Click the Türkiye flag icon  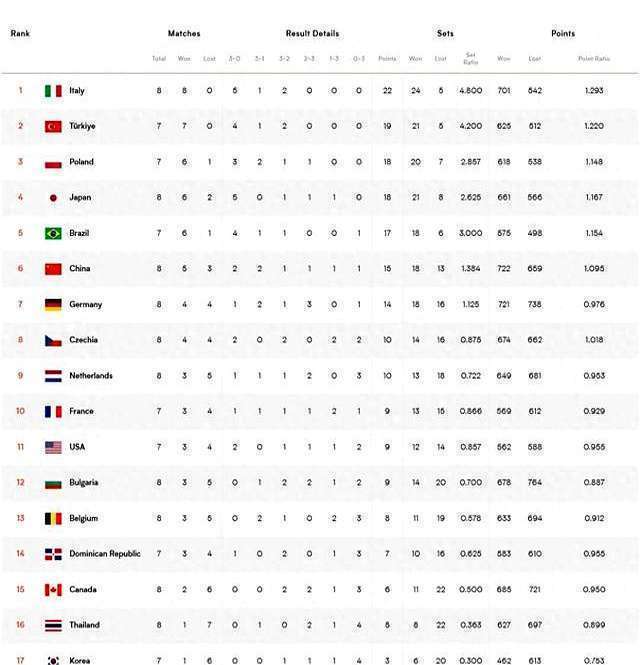click(53, 127)
